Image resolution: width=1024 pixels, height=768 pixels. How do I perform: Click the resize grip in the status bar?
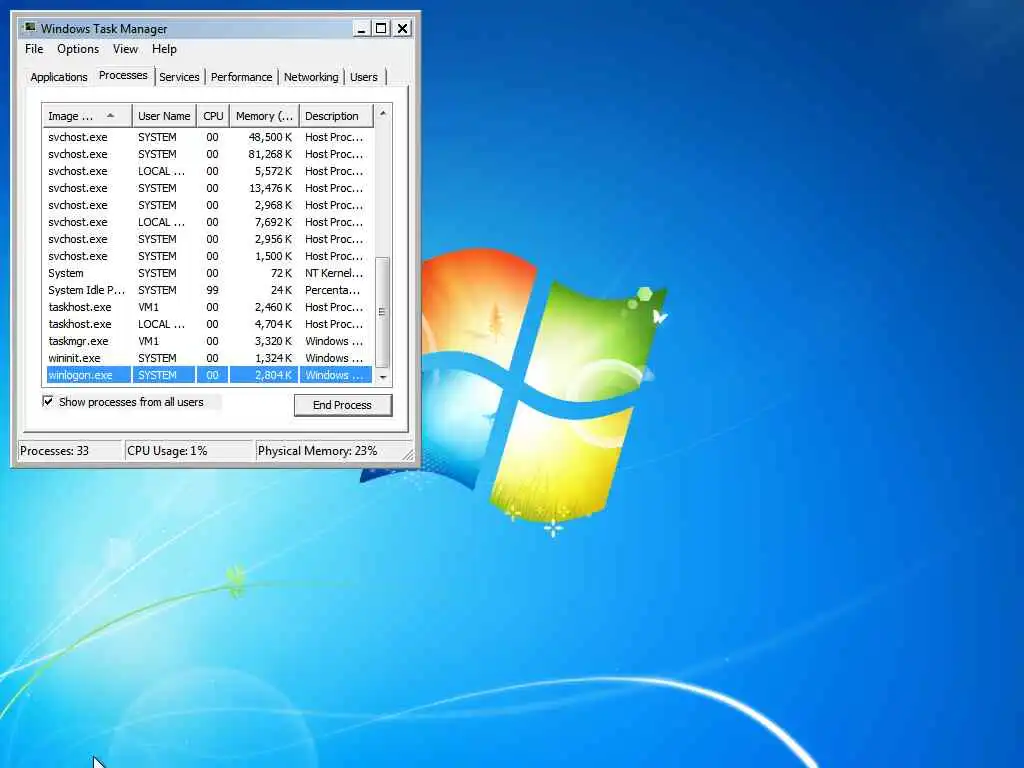coord(408,455)
